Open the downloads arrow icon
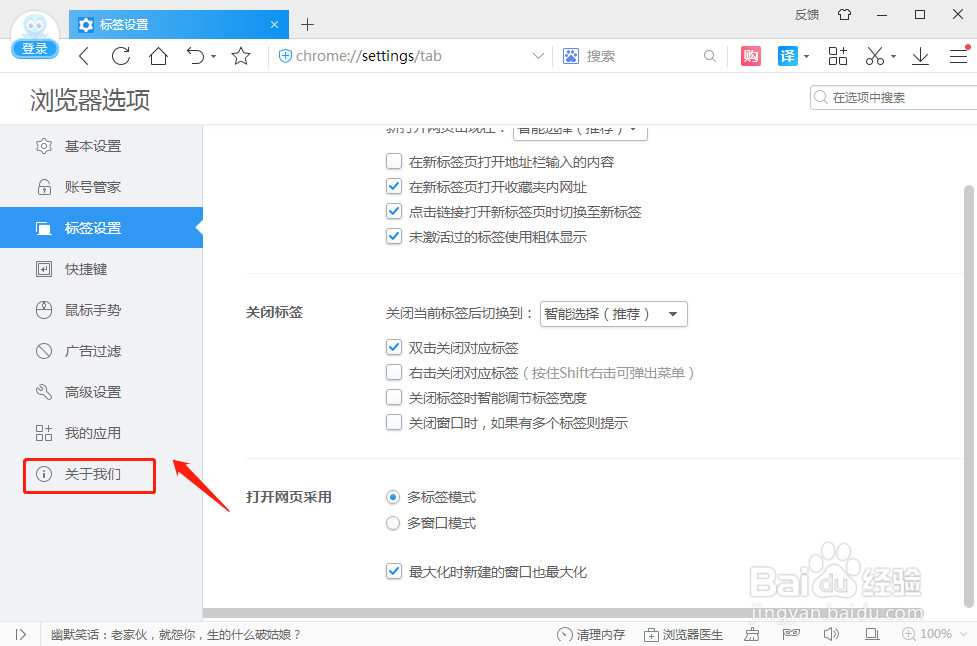Screen dimensions: 977x646 coord(920,56)
